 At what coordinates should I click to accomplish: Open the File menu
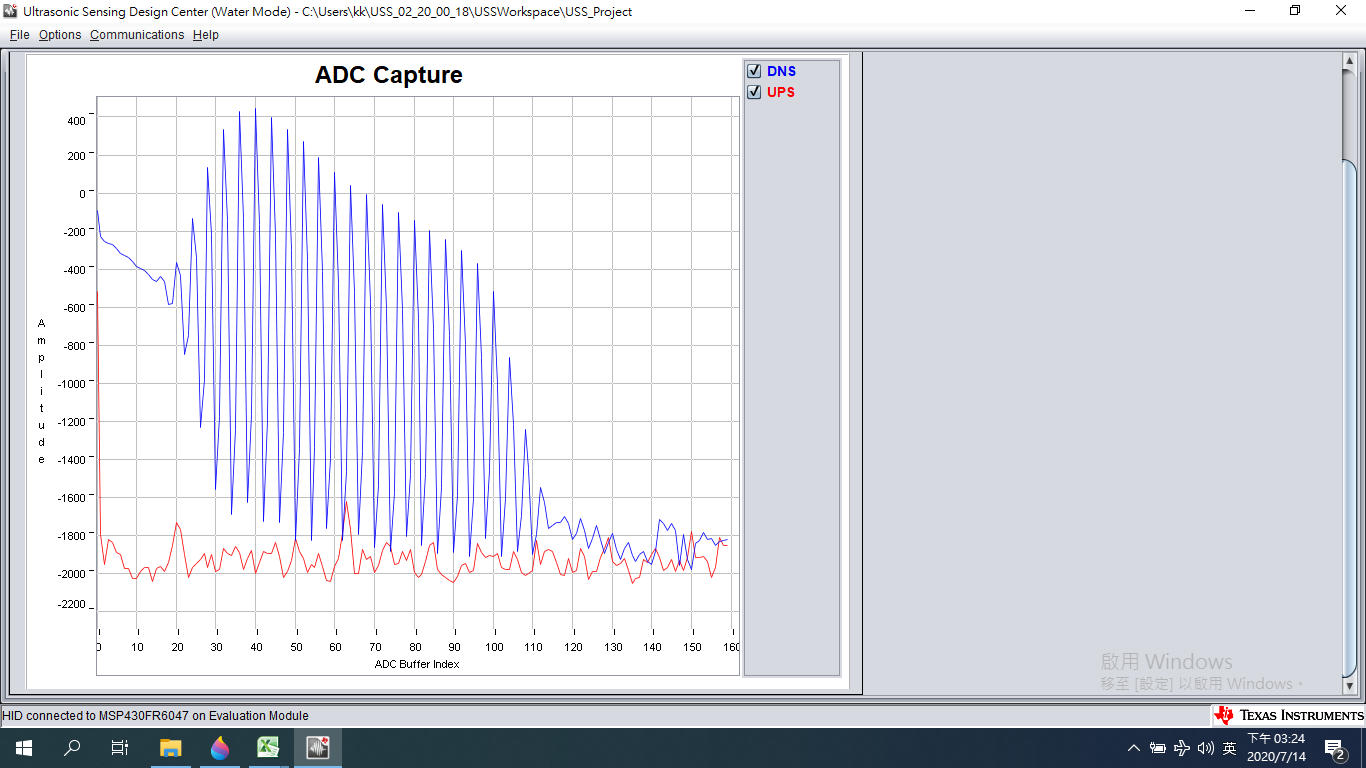(20, 35)
